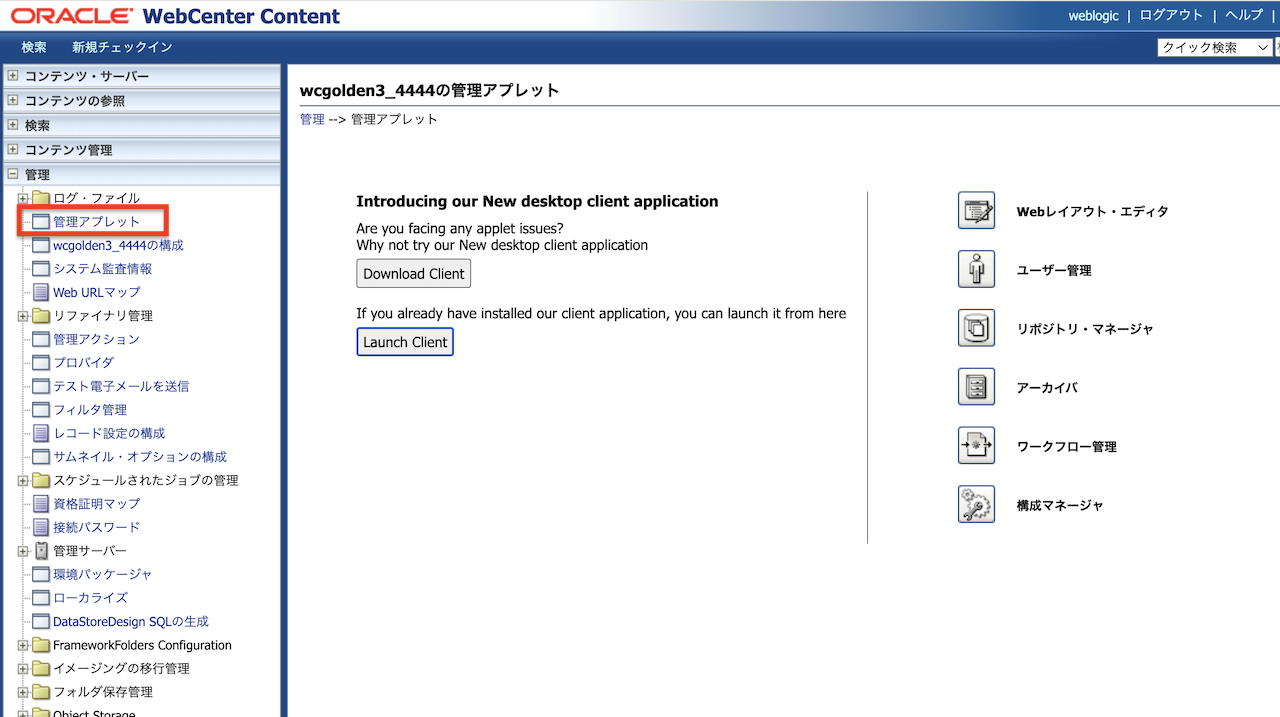
Task: Open the ワークフロー管理 text link
Action: (1067, 447)
